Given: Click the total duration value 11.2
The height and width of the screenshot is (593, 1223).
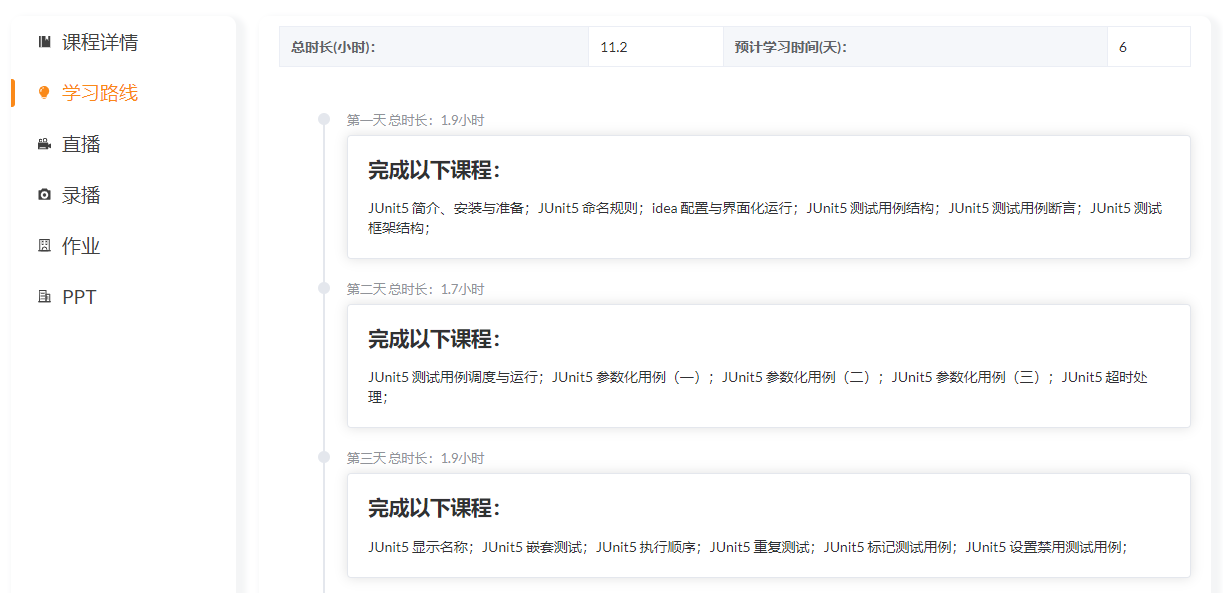Looking at the screenshot, I should (614, 47).
